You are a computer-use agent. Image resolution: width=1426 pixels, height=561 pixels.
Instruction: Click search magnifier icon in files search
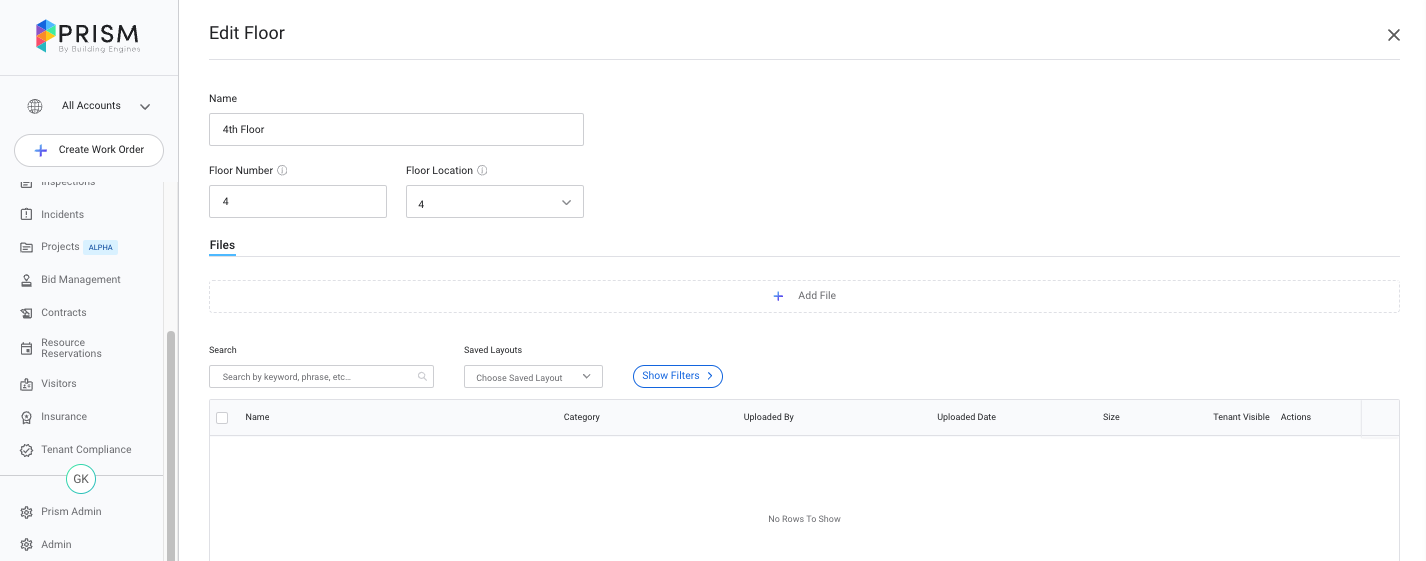(422, 377)
